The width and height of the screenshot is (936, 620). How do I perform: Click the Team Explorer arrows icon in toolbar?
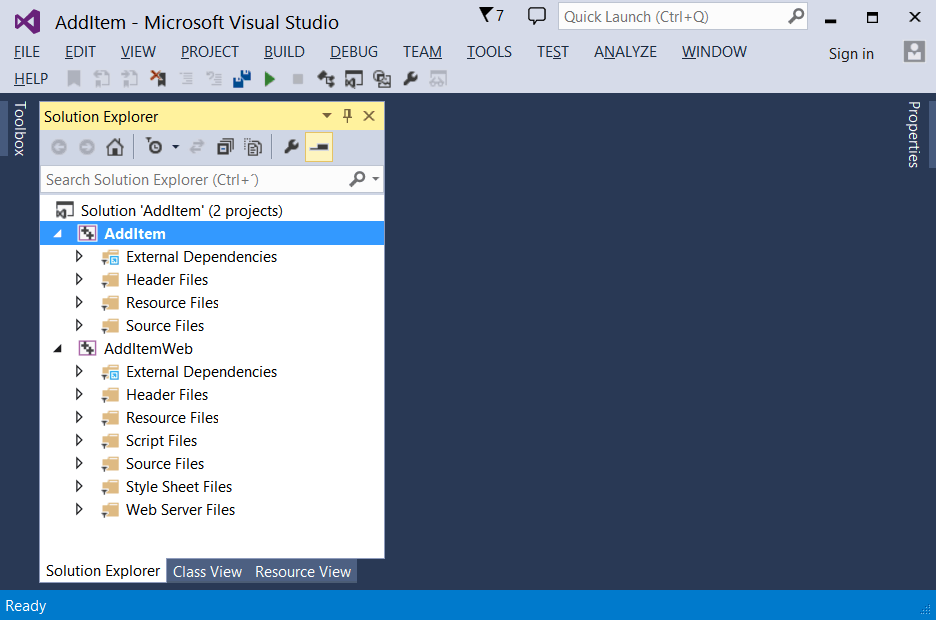[326, 79]
